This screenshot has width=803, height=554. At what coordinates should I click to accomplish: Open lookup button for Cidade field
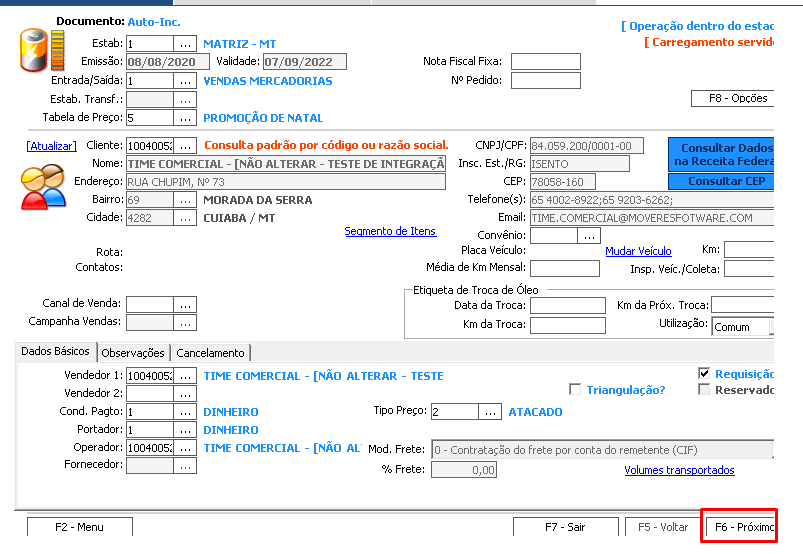click(x=185, y=218)
